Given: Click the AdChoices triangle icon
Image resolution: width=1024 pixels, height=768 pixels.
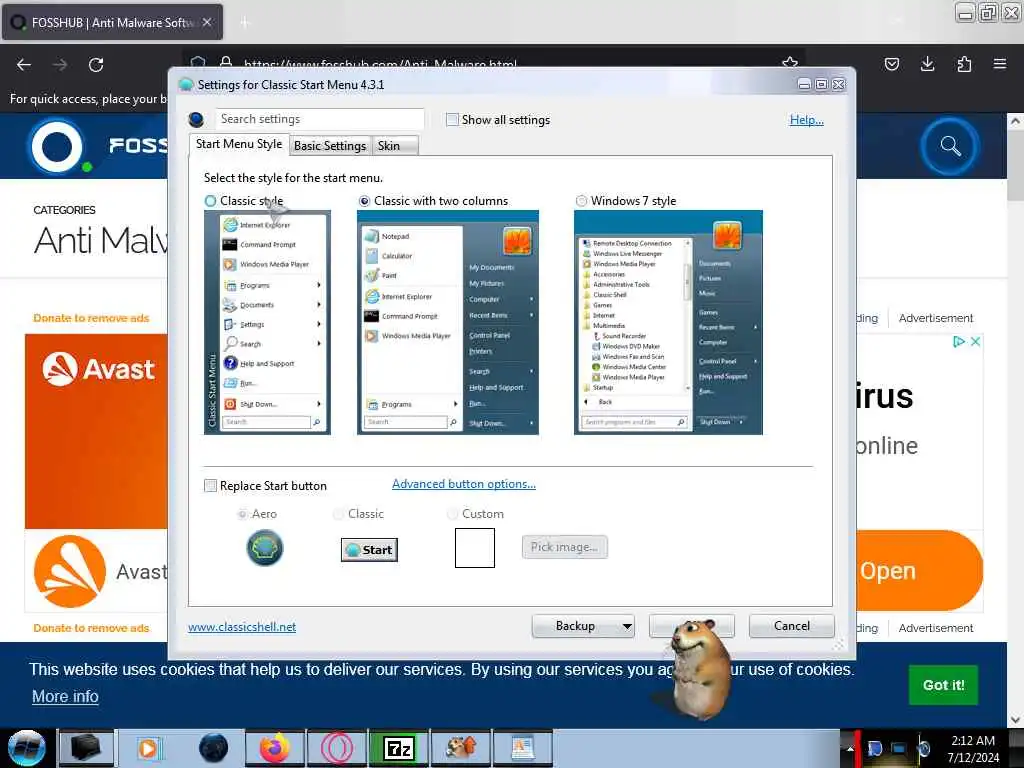Looking at the screenshot, I should 958,342.
